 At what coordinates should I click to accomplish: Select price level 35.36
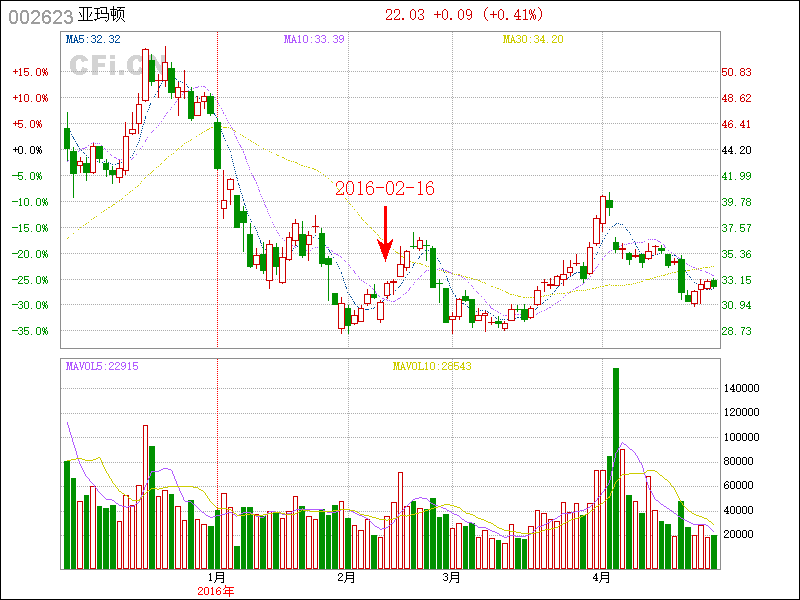coord(736,254)
